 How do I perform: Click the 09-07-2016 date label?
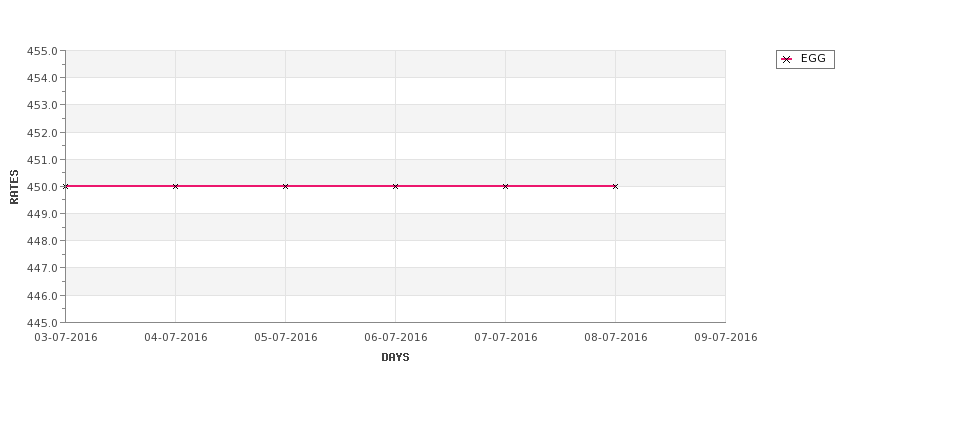tap(726, 338)
